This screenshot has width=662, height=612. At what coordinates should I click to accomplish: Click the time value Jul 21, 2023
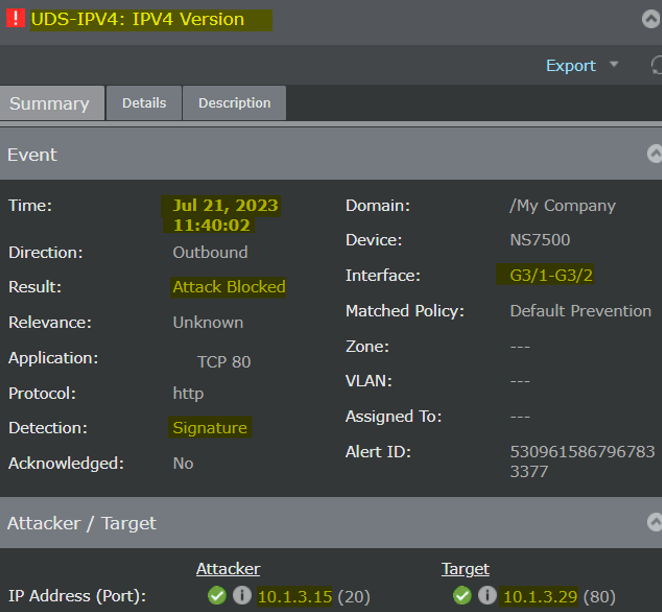pos(225,205)
